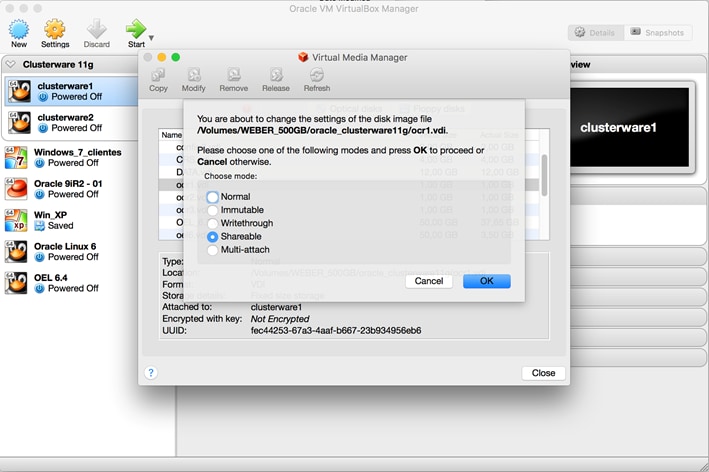Click the Virtual Media Manager title icon
709x472 pixels.
click(303, 57)
